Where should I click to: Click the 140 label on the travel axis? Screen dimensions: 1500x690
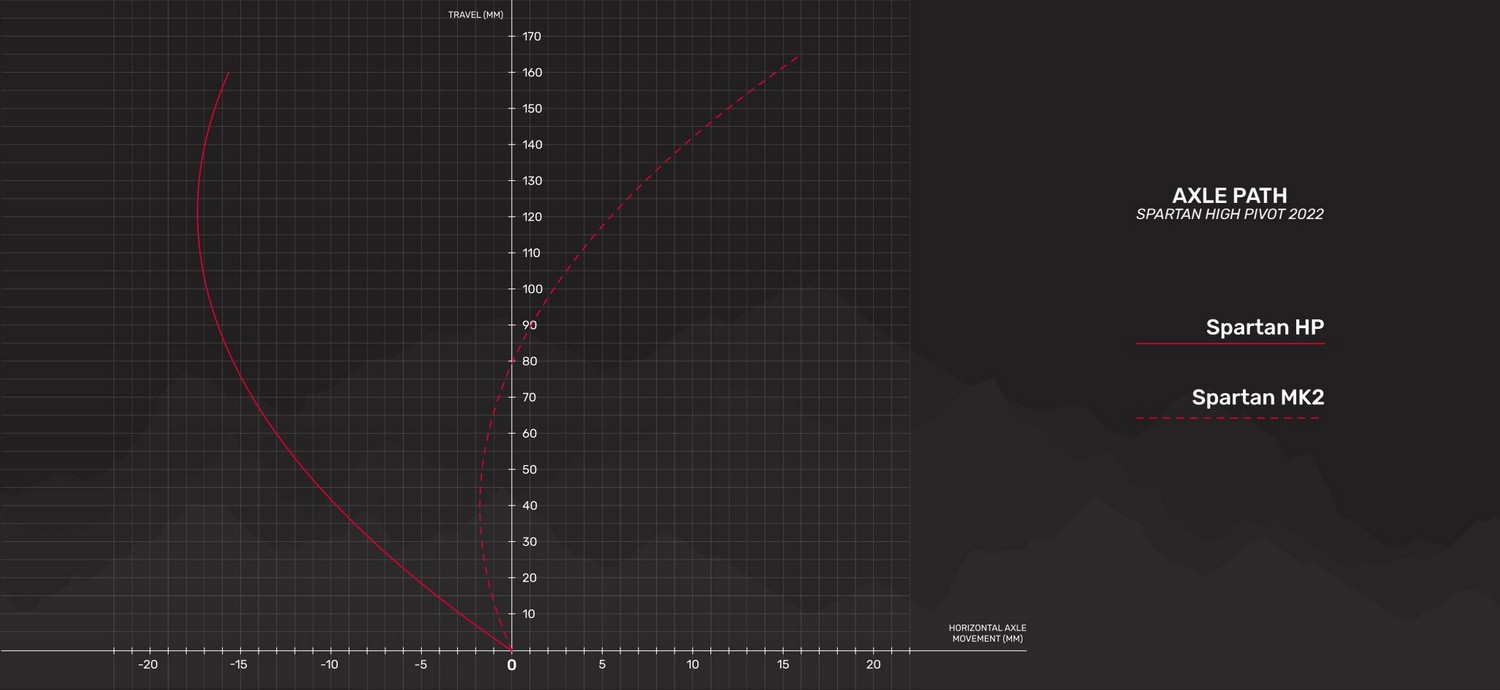point(532,145)
